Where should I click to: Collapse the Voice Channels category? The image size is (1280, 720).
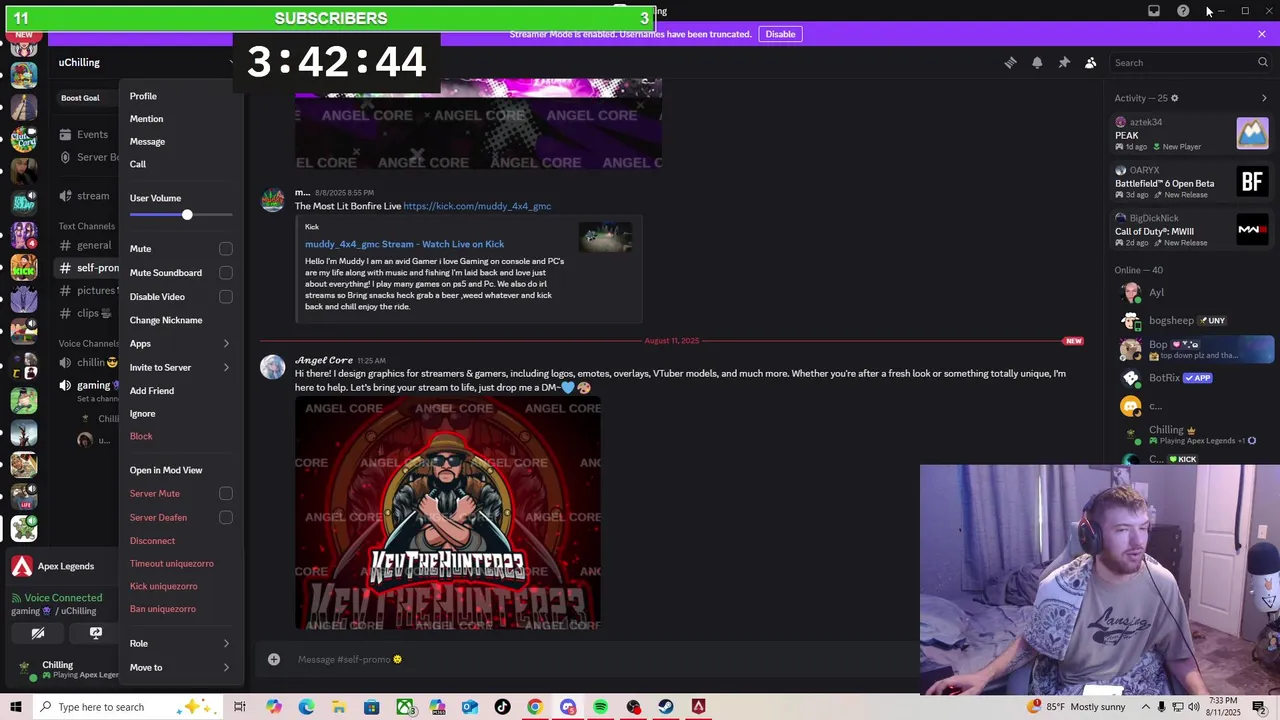pyautogui.click(x=88, y=343)
